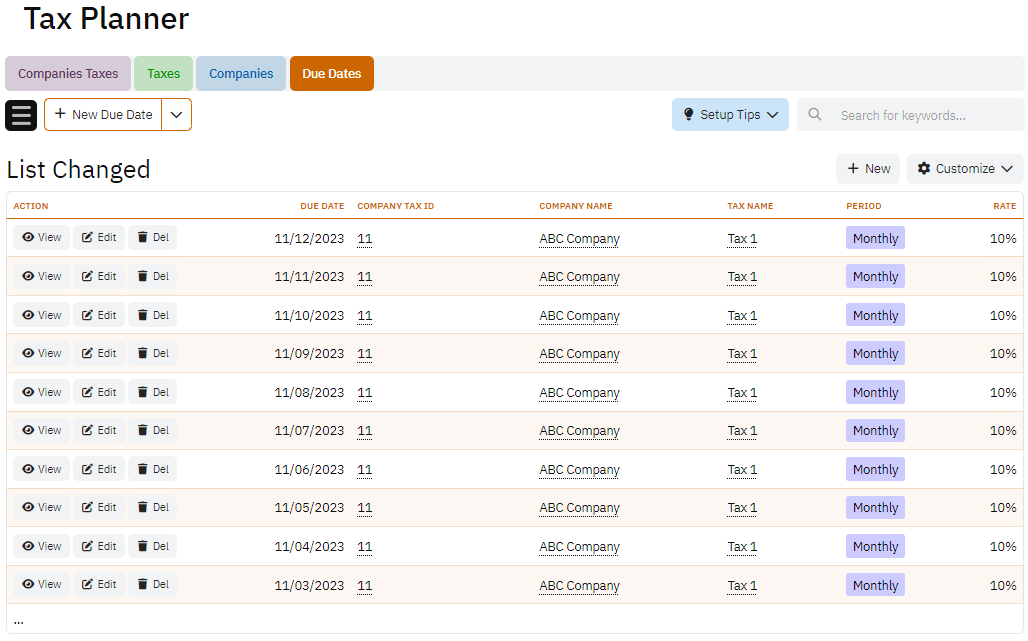1028x641 pixels.
Task: Open the Customize dropdown menu
Action: click(x=964, y=169)
